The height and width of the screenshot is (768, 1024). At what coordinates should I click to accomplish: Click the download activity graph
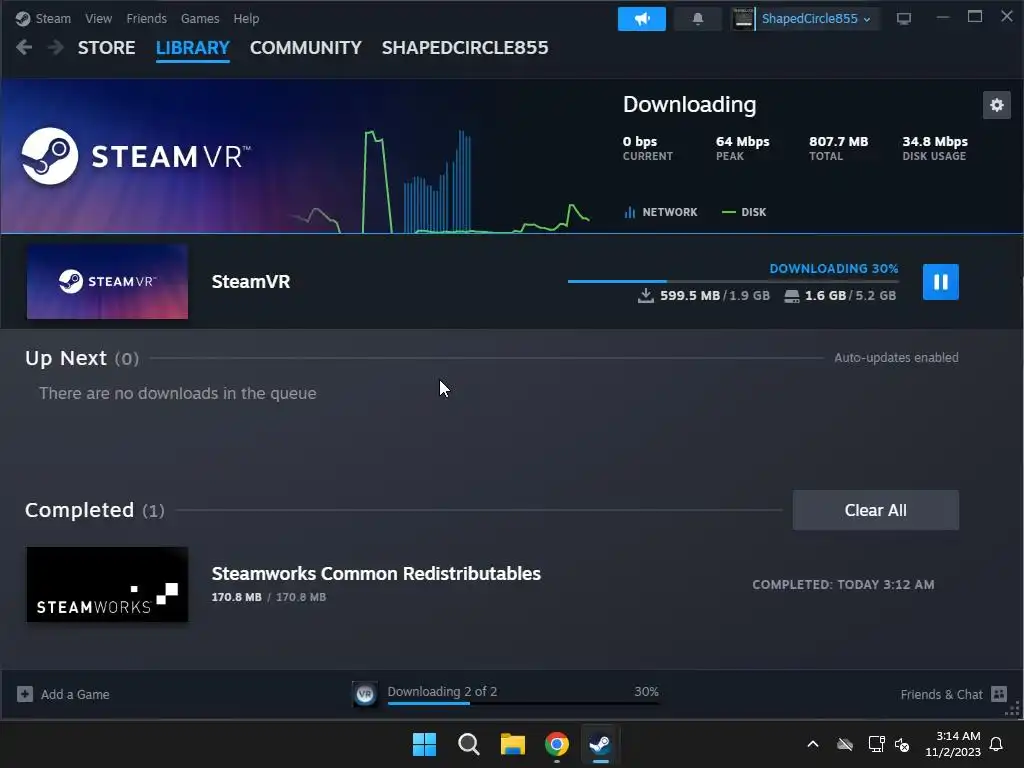click(x=441, y=182)
